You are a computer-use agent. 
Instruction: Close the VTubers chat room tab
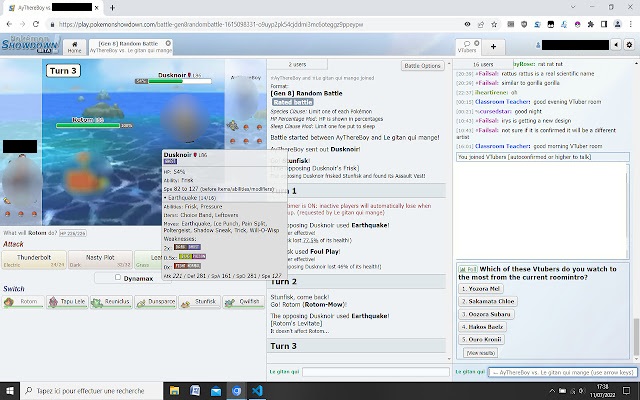click(x=476, y=43)
